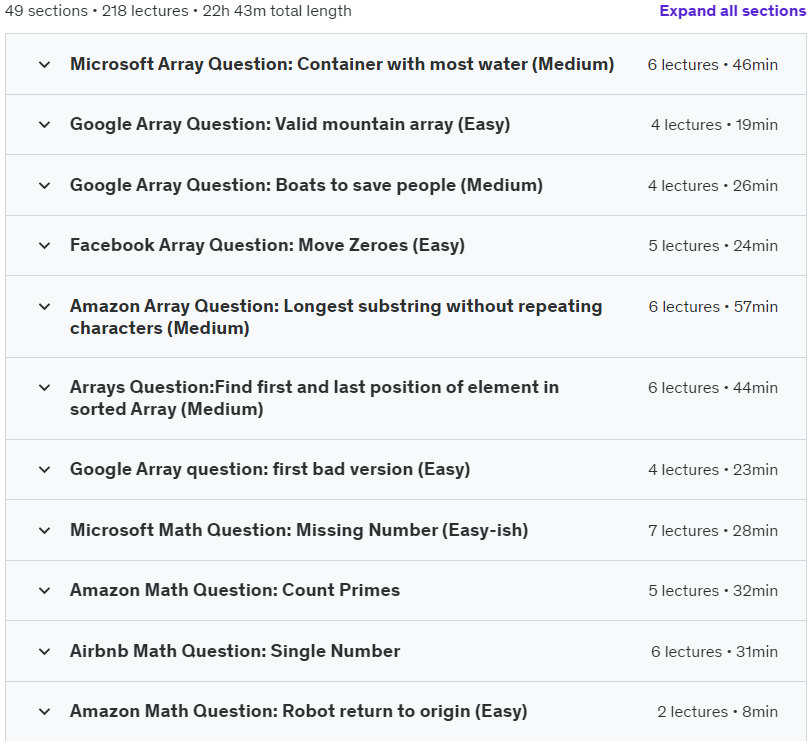Image resolution: width=809 pixels, height=741 pixels.
Task: Click '4 lectures • 23min' duration text
Action: point(713,470)
